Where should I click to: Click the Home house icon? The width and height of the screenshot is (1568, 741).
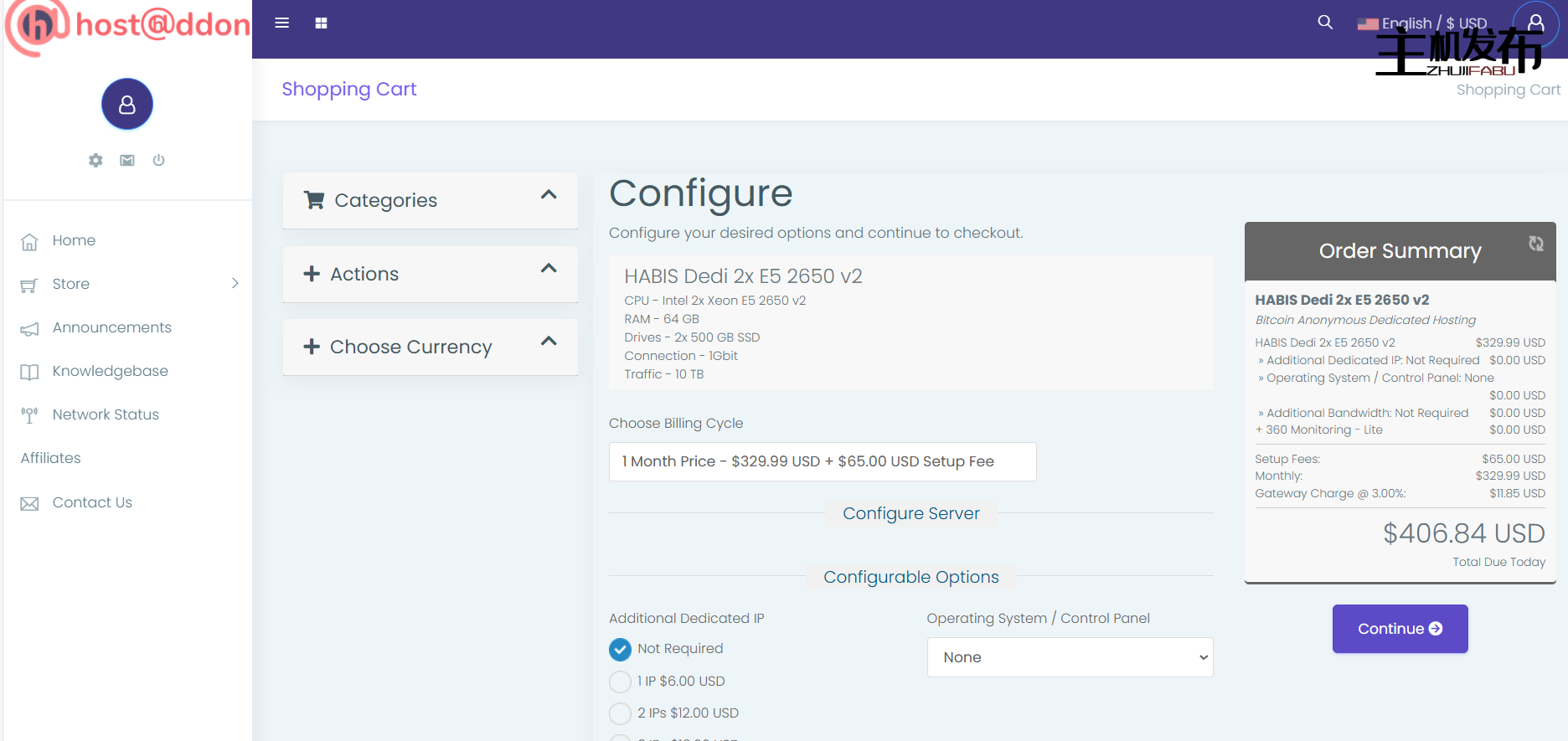pyautogui.click(x=29, y=242)
